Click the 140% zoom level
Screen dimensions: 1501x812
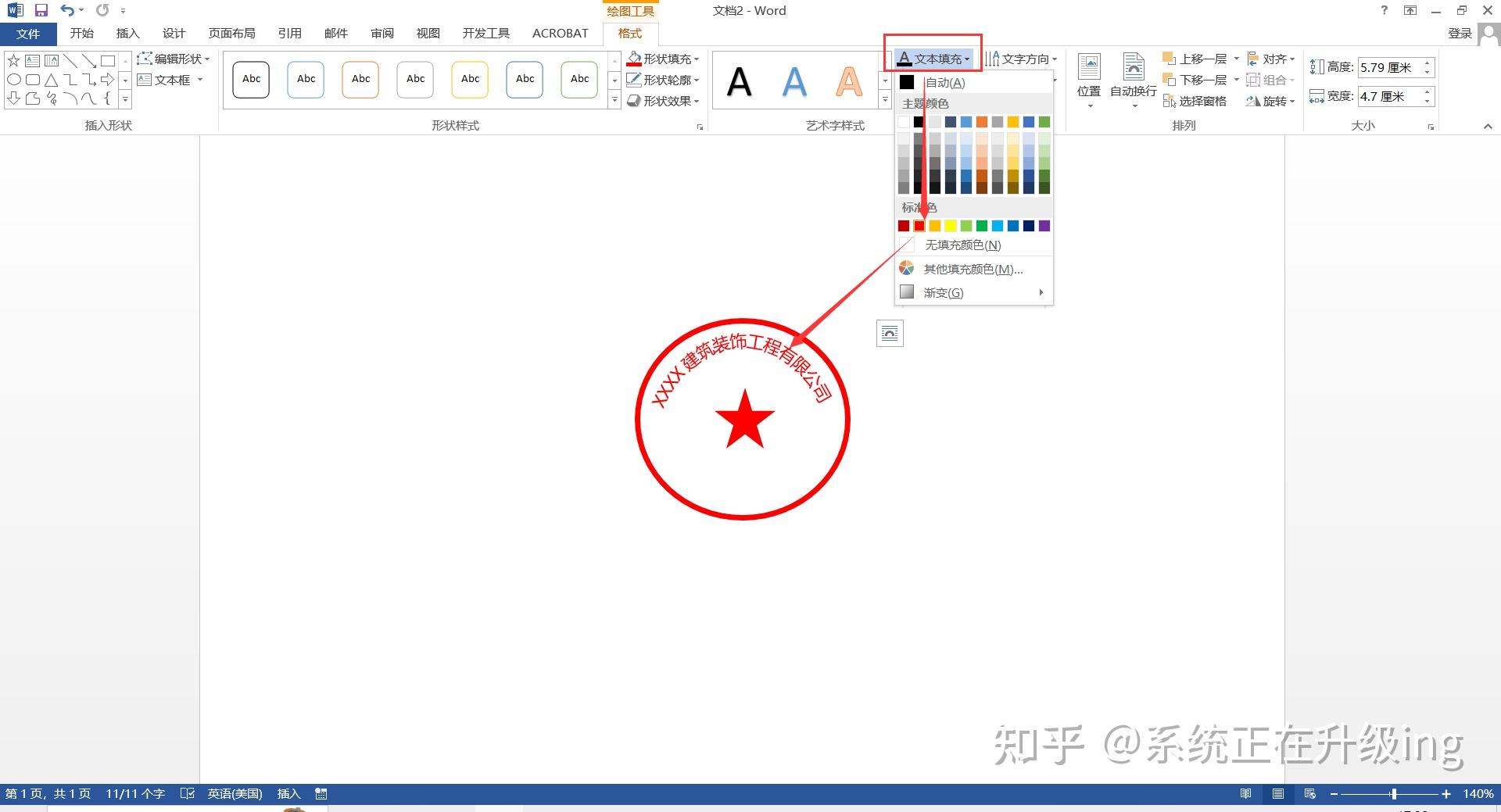tap(1478, 793)
